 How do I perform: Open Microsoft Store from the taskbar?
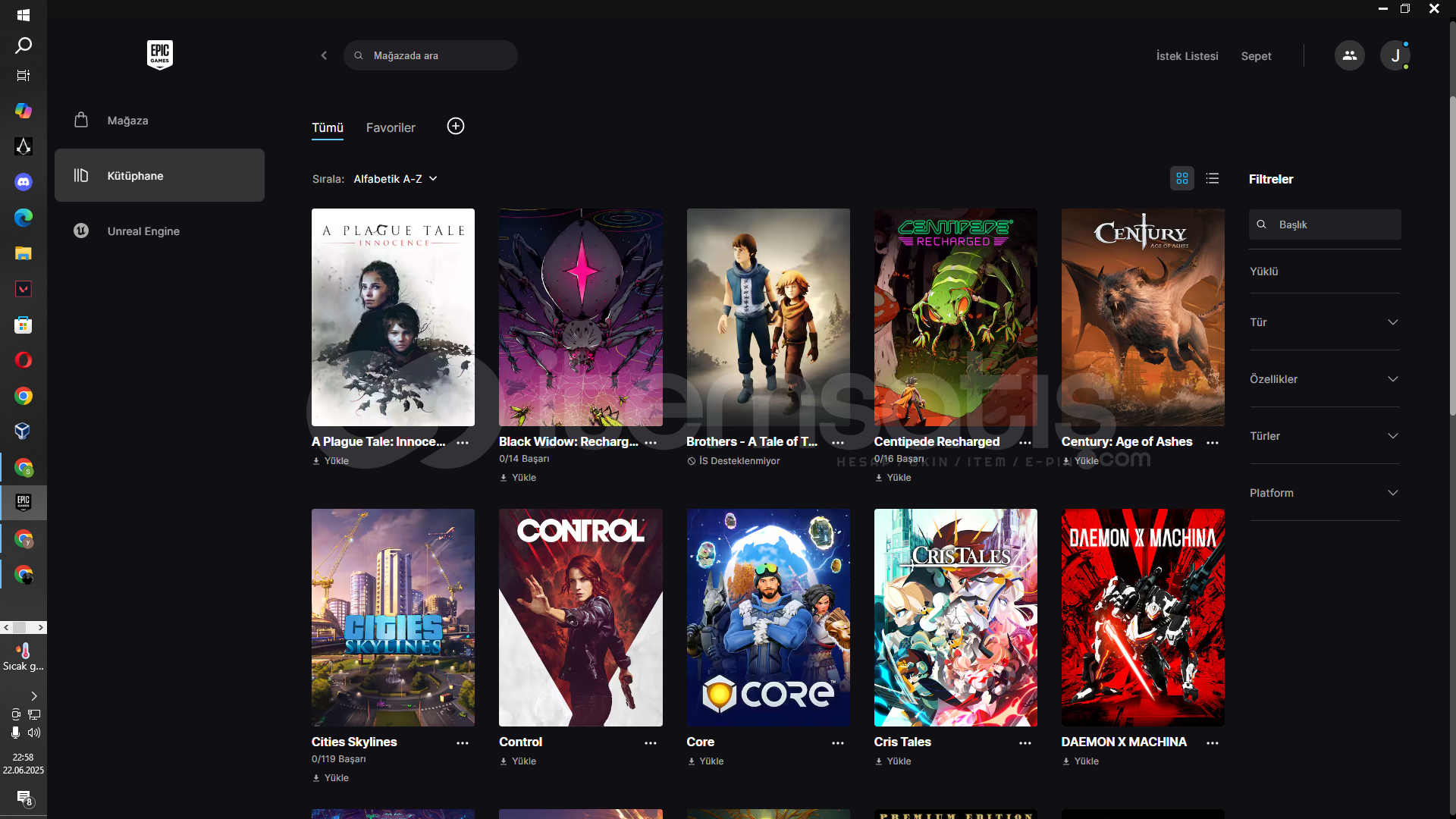24,325
